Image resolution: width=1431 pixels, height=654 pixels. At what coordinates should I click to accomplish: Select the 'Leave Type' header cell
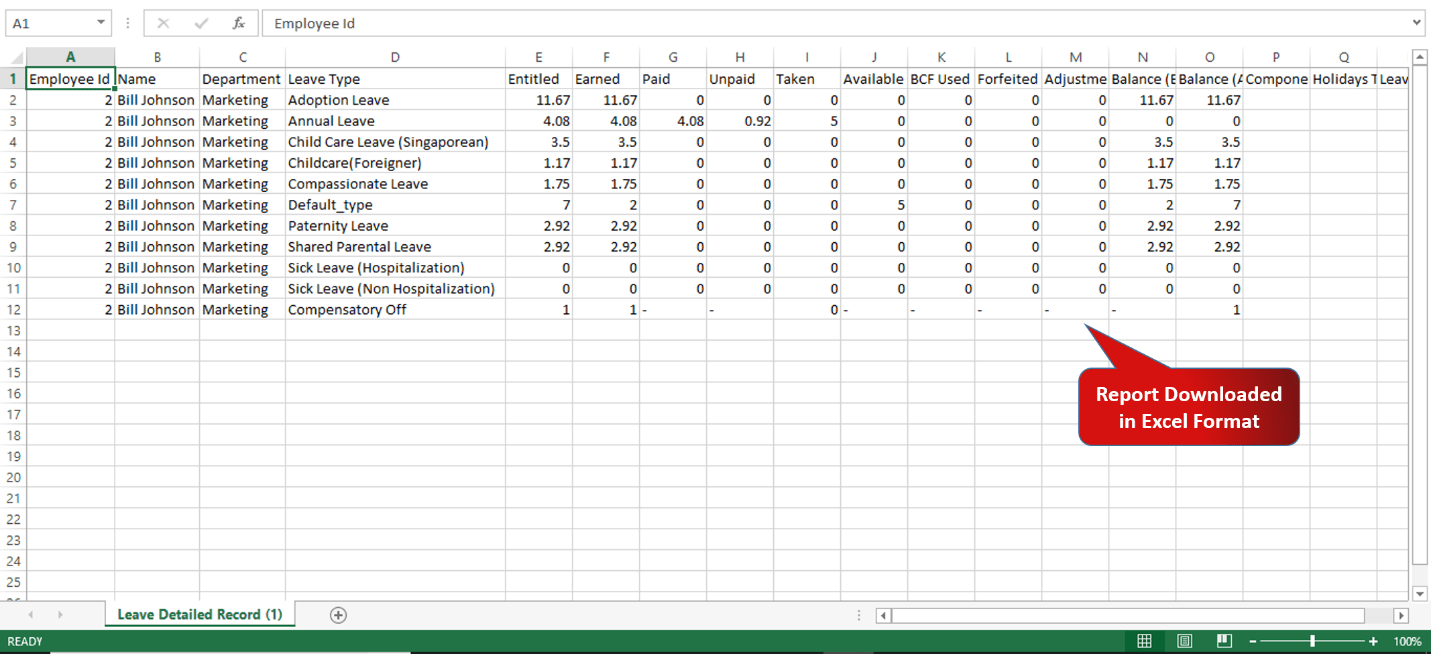(395, 79)
